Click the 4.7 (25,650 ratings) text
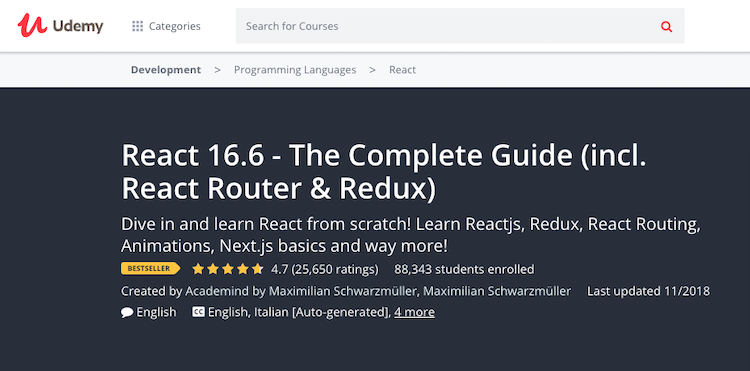This screenshot has height=371, width=750. [325, 269]
